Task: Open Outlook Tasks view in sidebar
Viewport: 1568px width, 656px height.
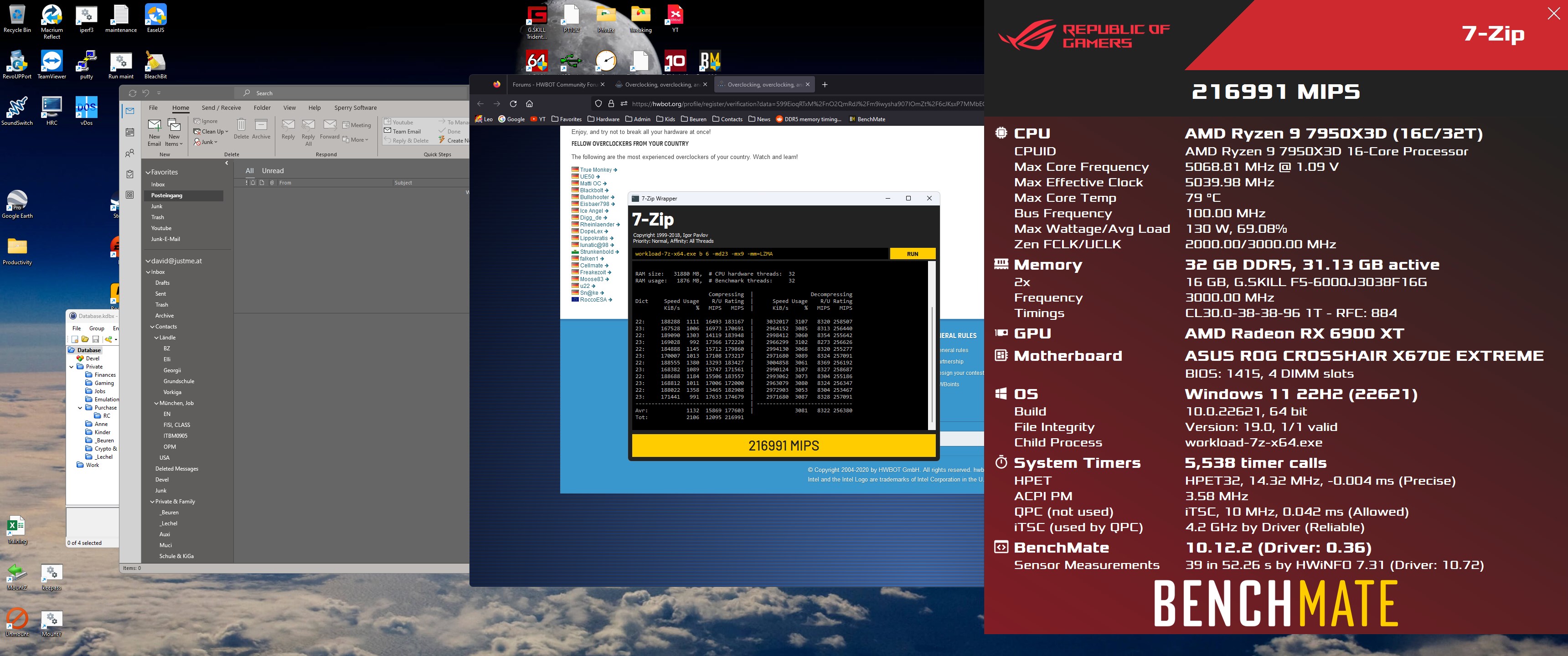Action: coord(129,174)
